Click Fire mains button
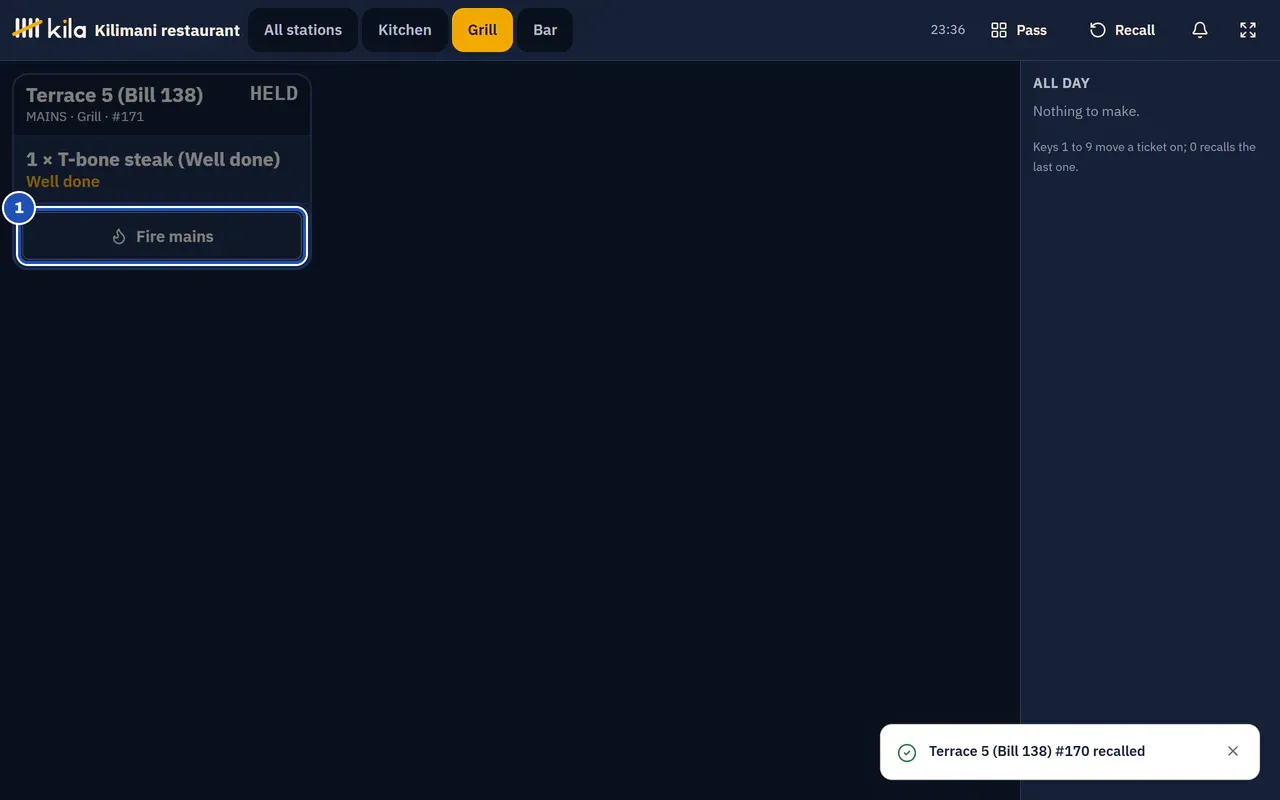Screen dimensions: 1280x800 click(162, 237)
